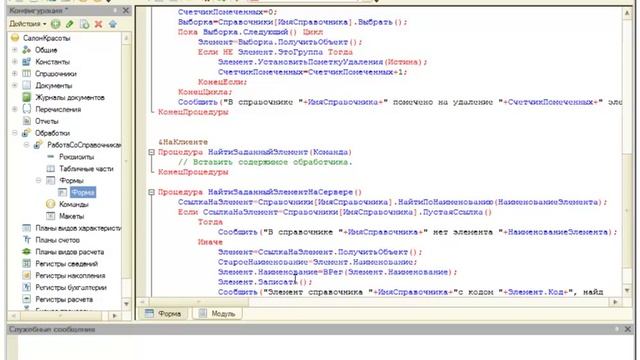Image resolution: width=640 pixels, height=360 pixels.
Task: Click the Отчеты node icon
Action: point(27,121)
